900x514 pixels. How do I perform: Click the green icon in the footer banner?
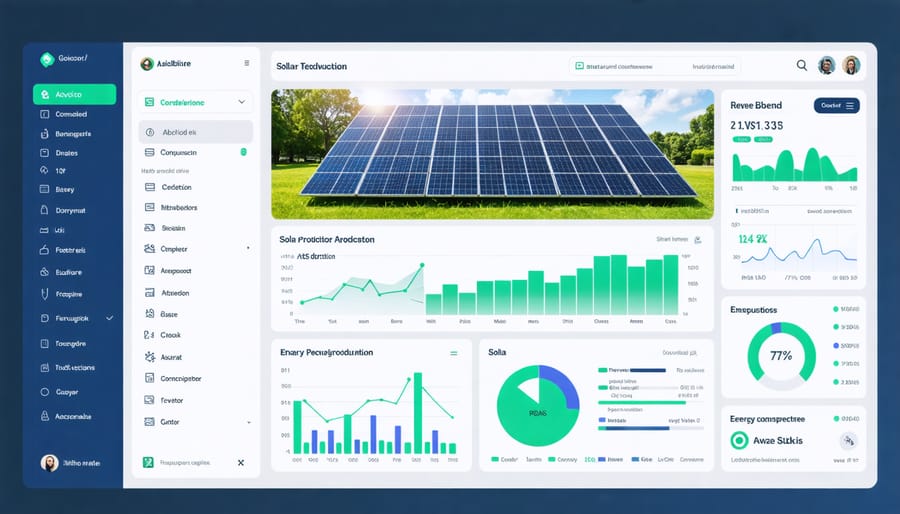tap(148, 462)
